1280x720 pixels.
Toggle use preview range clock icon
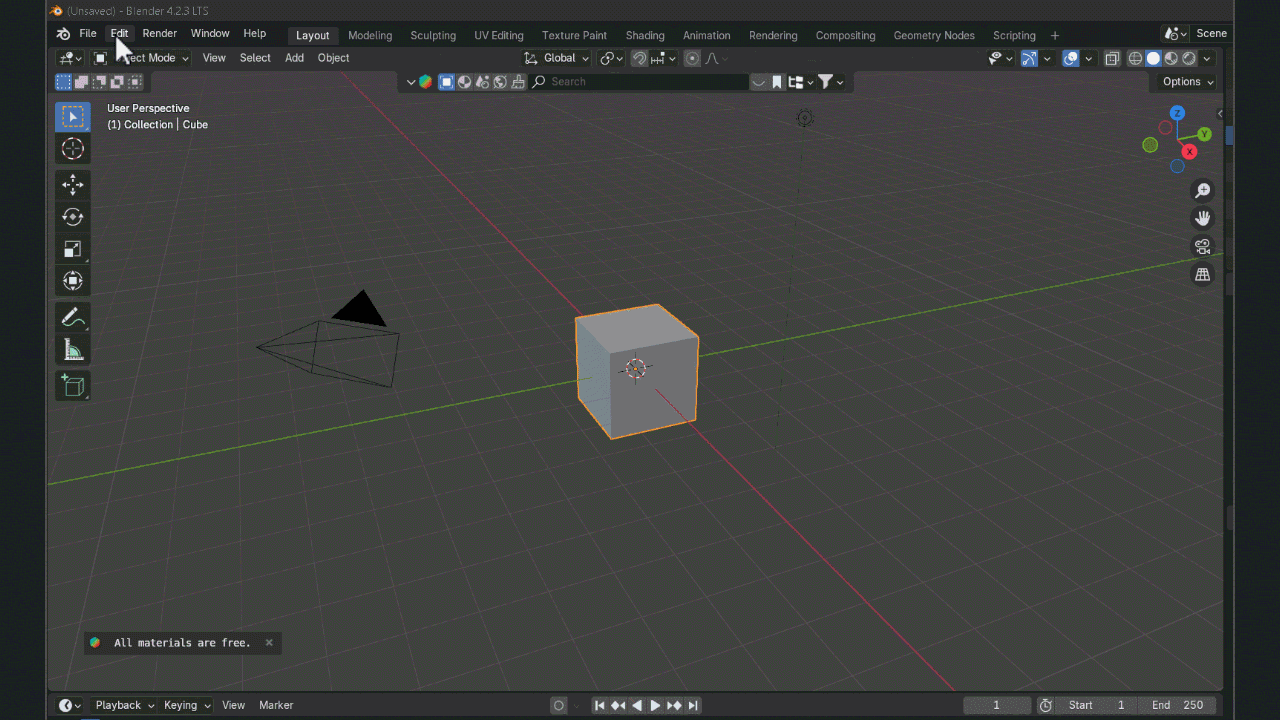[1046, 705]
